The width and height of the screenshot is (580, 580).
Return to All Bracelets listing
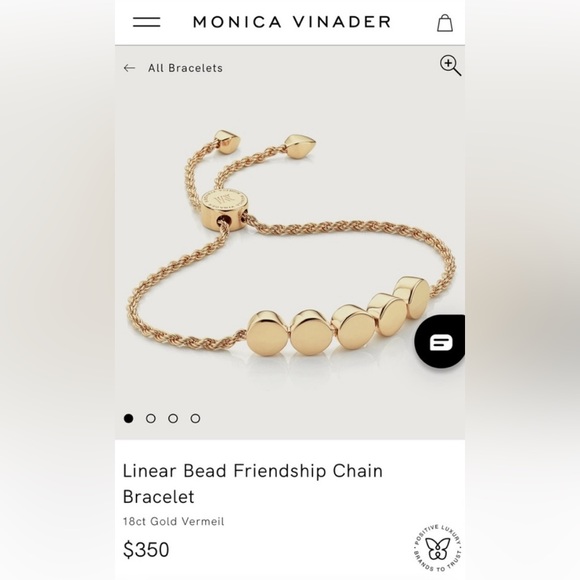[x=185, y=68]
